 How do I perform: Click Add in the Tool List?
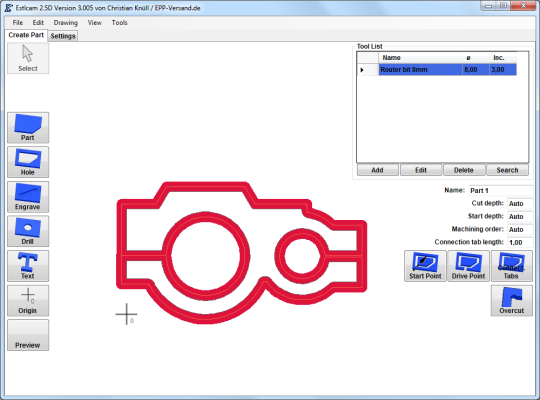click(x=377, y=170)
